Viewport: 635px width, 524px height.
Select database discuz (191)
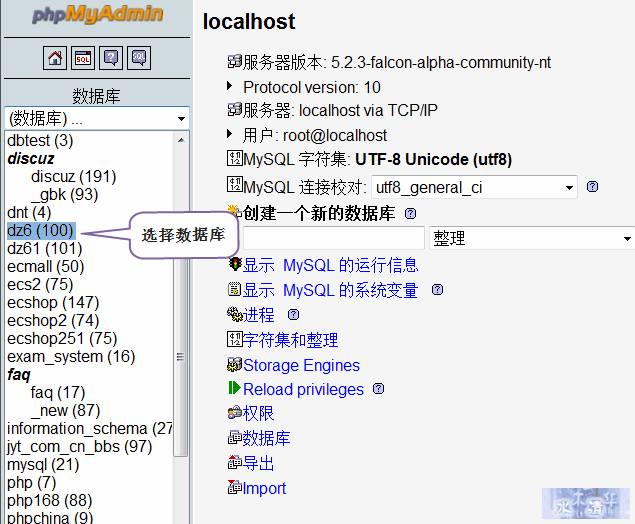(73, 177)
